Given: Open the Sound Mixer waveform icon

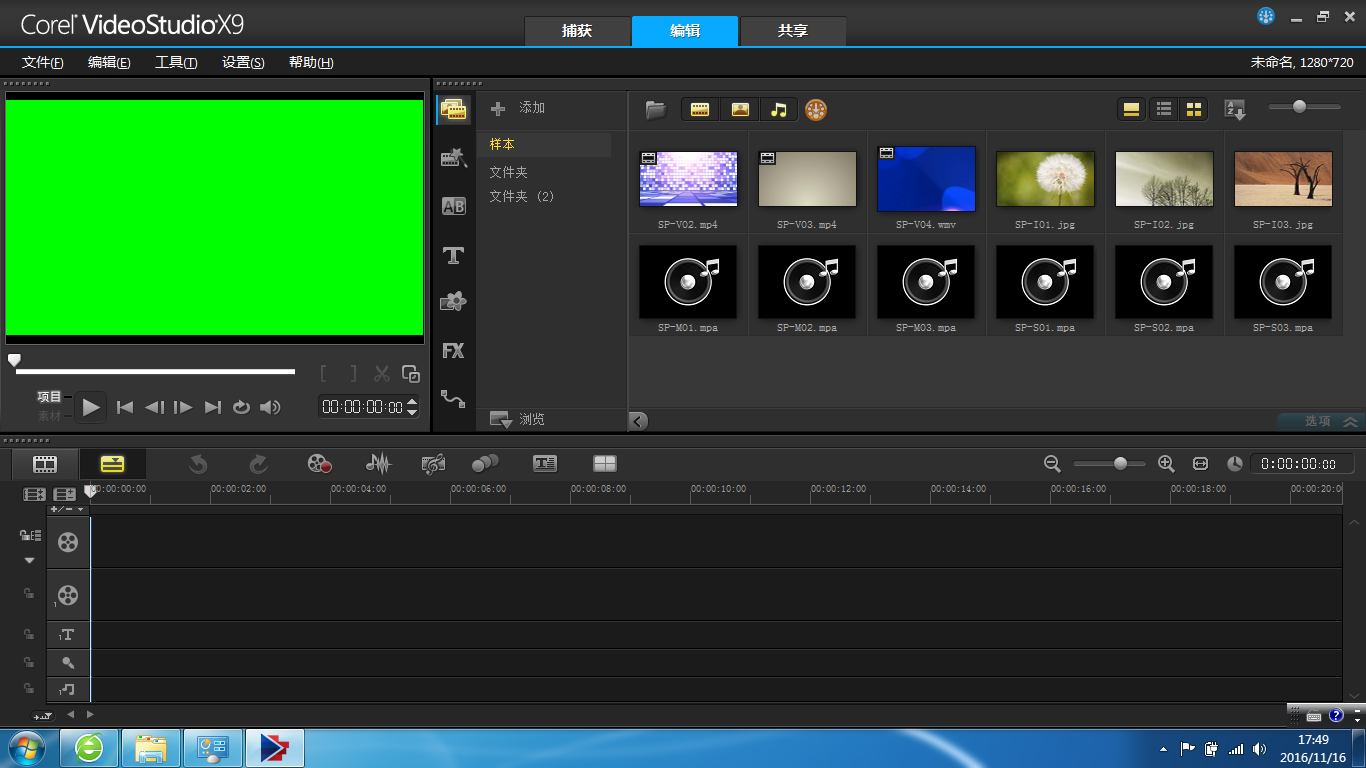Looking at the screenshot, I should pos(378,463).
